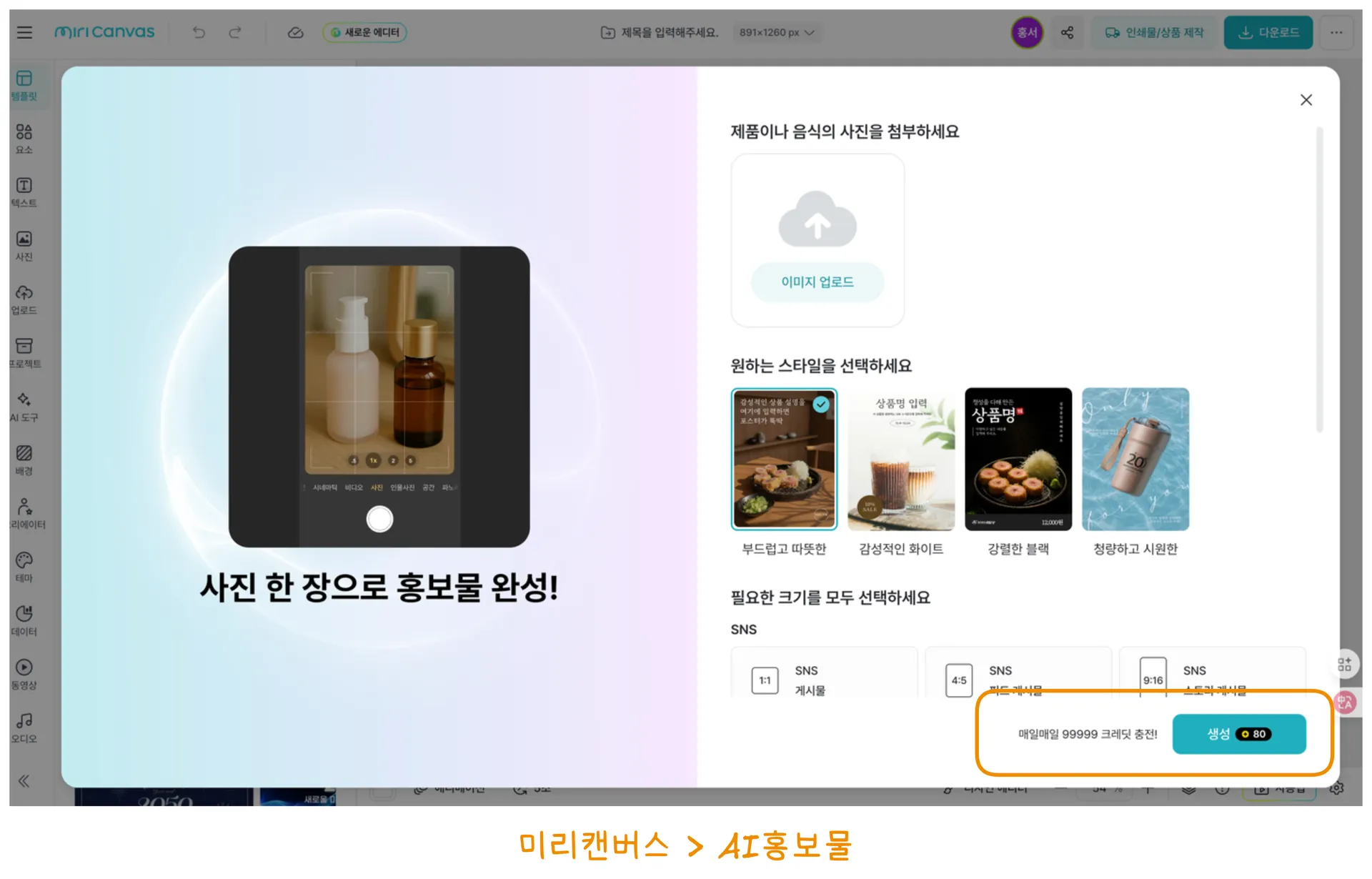Open the three-dots more options menu
This screenshot has height=879, width=1372.
pos(1336,32)
